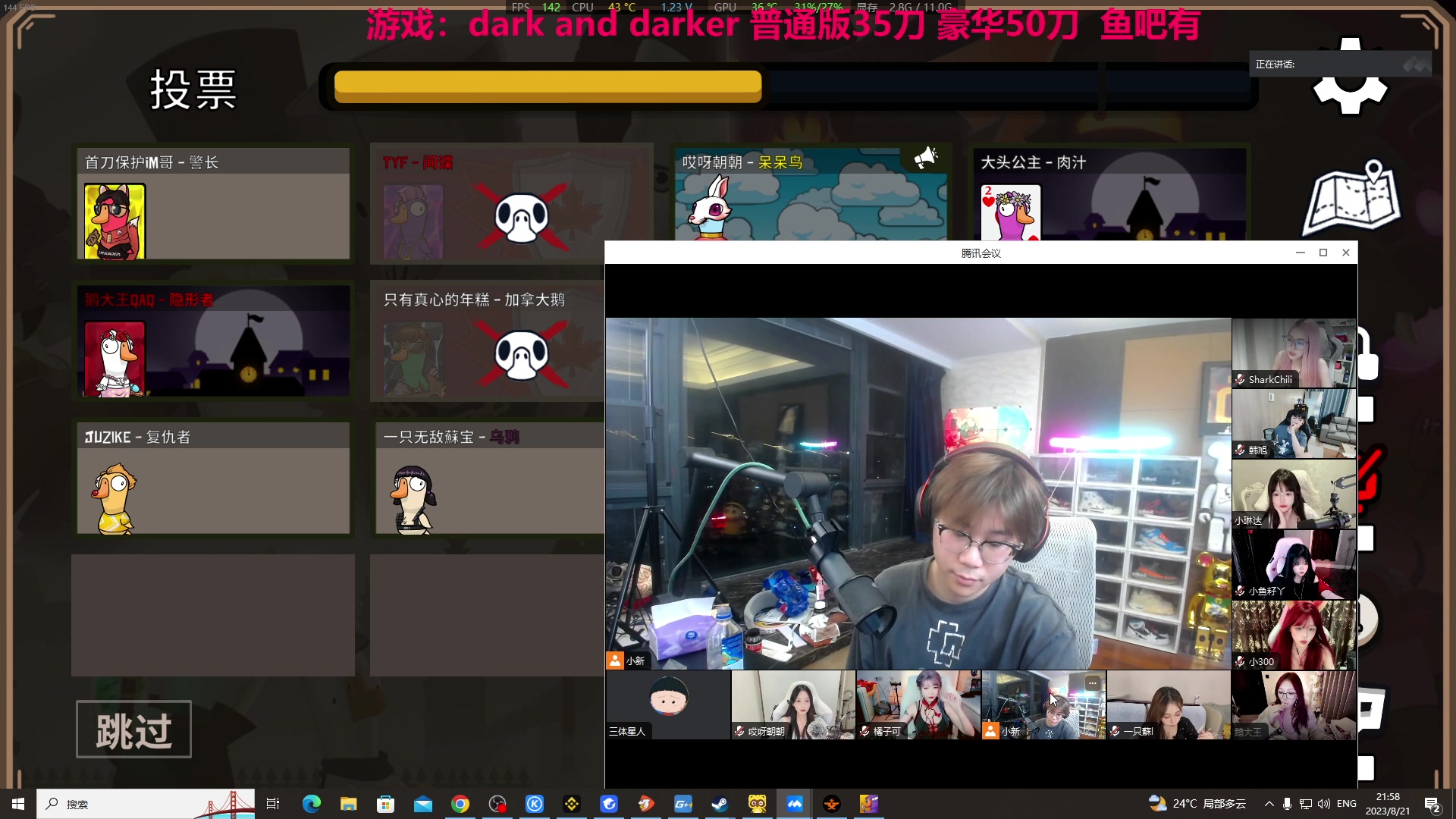
Task: Open Steam from the taskbar
Action: [720, 804]
